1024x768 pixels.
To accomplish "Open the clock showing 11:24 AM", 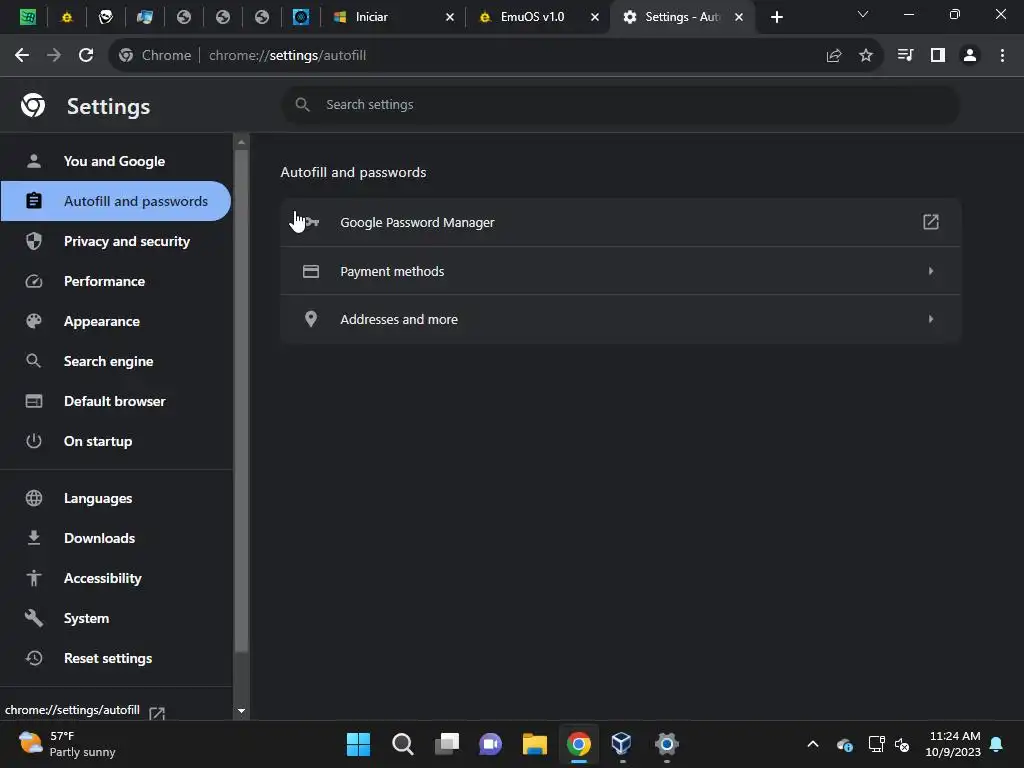I will [x=953, y=744].
